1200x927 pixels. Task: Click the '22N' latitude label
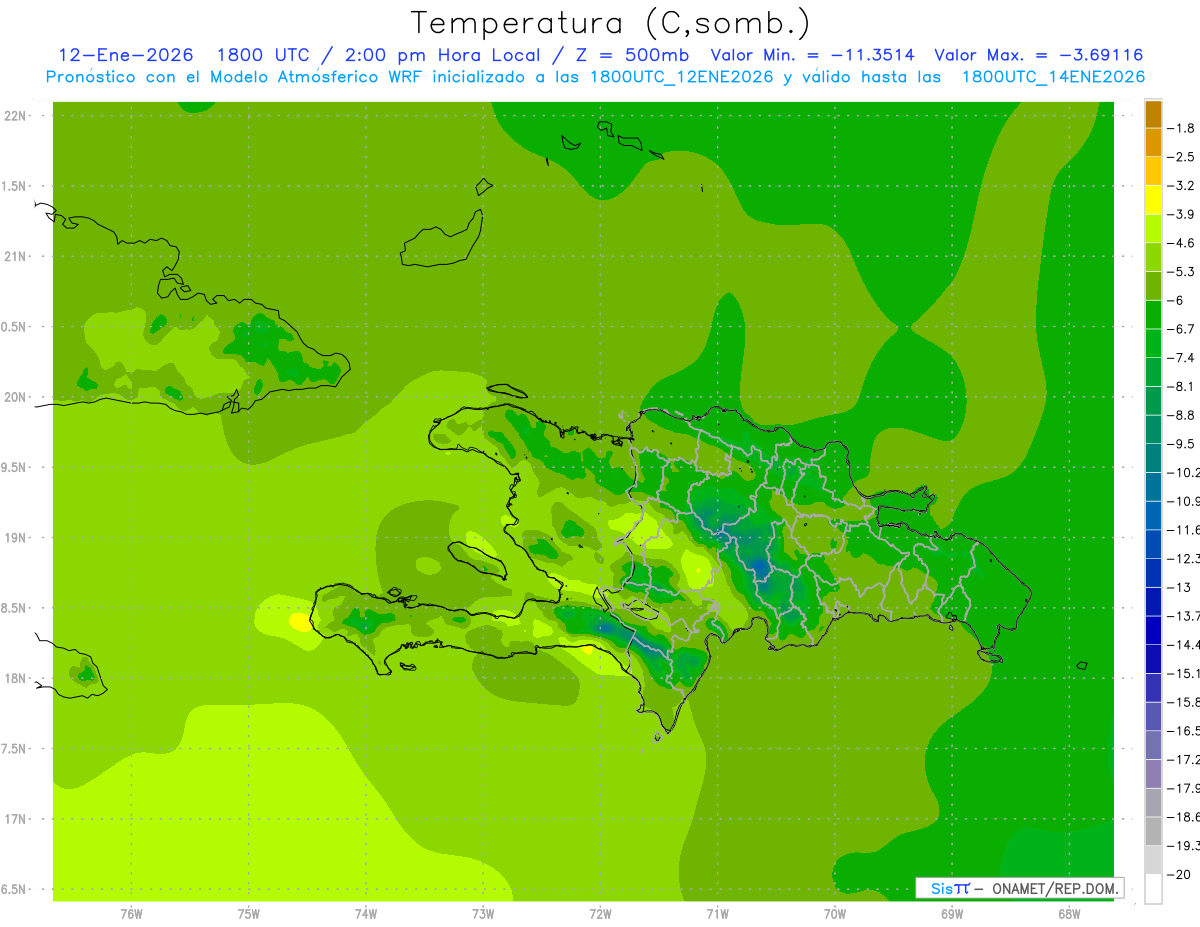pyautogui.click(x=17, y=116)
